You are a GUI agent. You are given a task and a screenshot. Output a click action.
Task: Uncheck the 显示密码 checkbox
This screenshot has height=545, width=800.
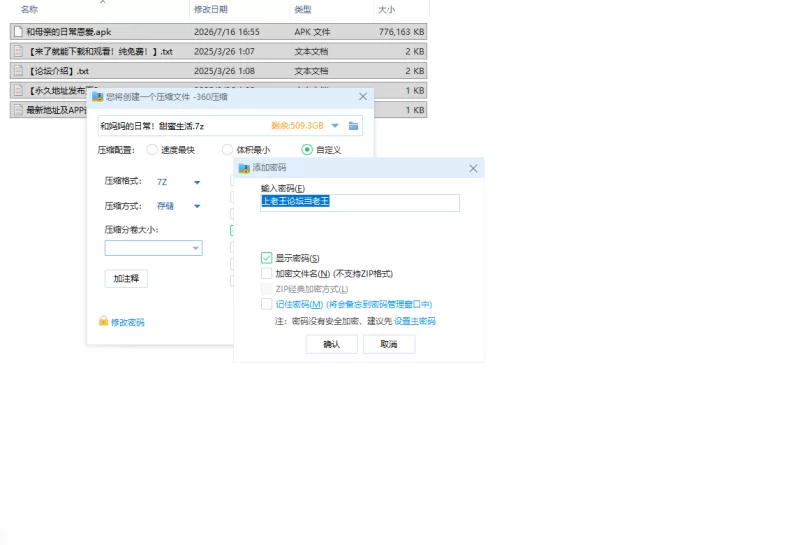coord(266,258)
